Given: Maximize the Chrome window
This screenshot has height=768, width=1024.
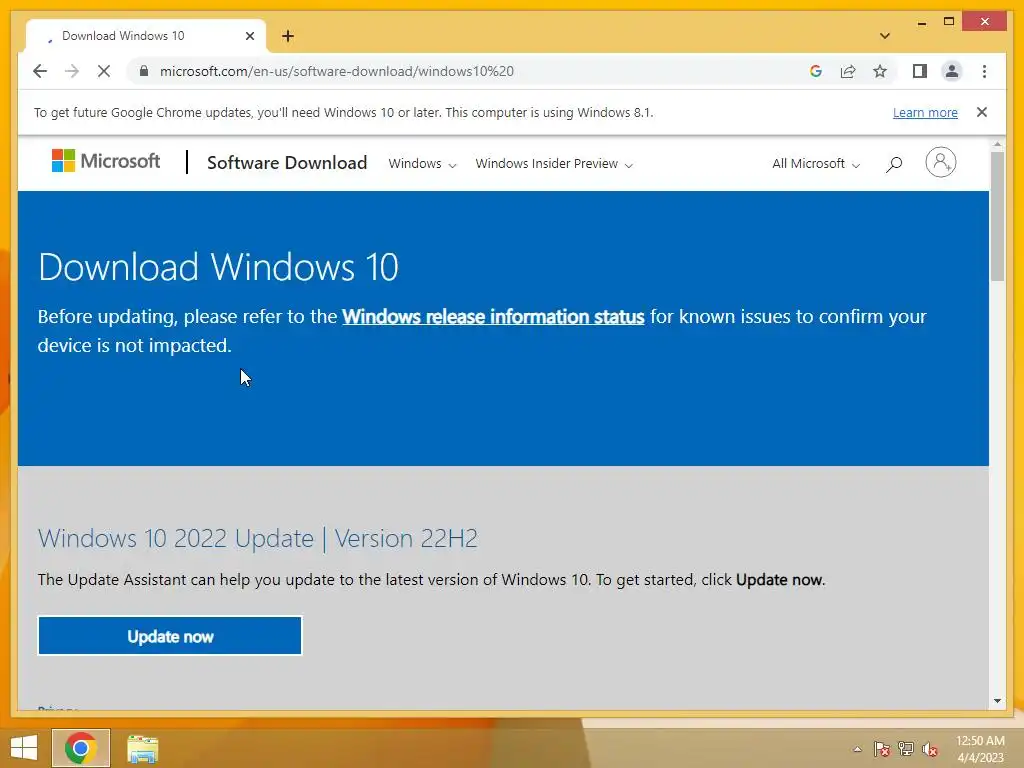Looking at the screenshot, I should [949, 22].
